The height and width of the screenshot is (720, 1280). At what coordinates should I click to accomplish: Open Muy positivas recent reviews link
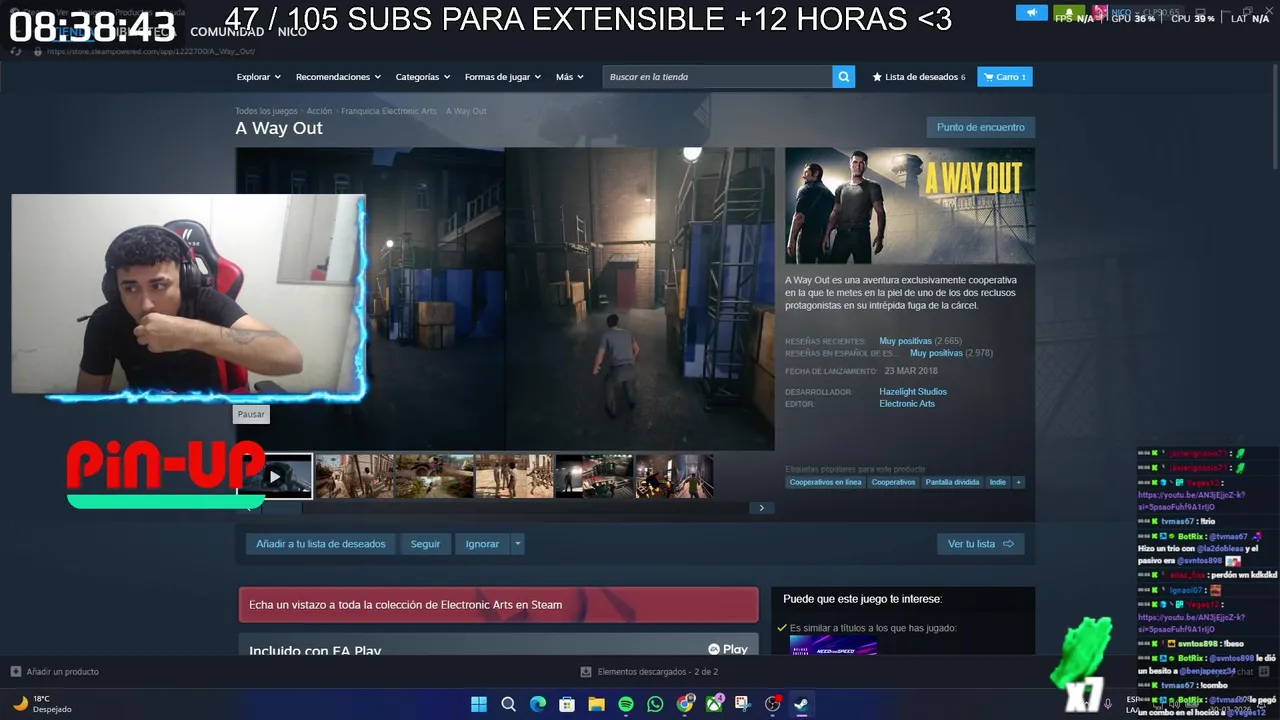pyautogui.click(x=905, y=341)
